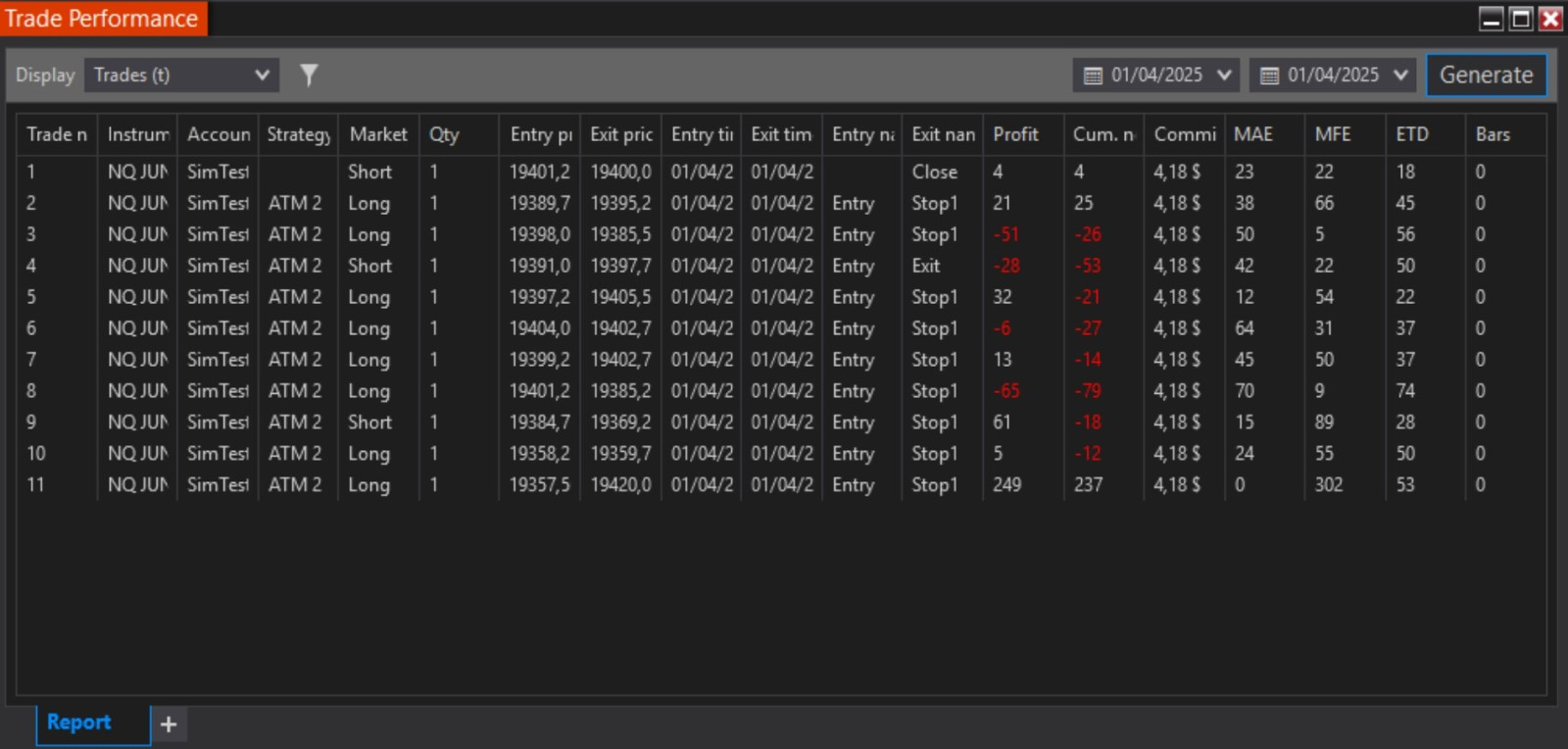Open the start date calendar icon
Screen dimensions: 1568x749
click(1093, 75)
